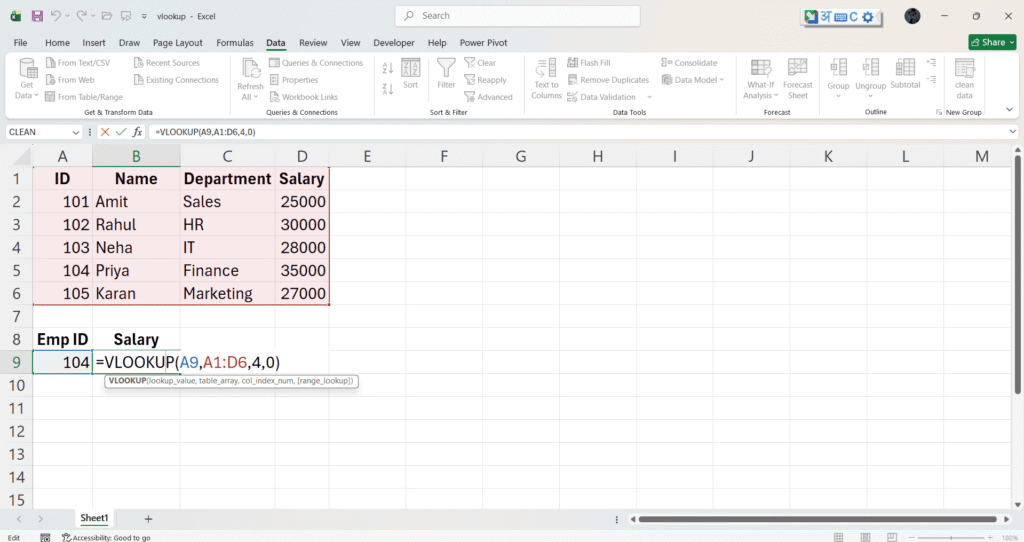Click Remove Duplicates
This screenshot has height=542, width=1024.
[608, 80]
